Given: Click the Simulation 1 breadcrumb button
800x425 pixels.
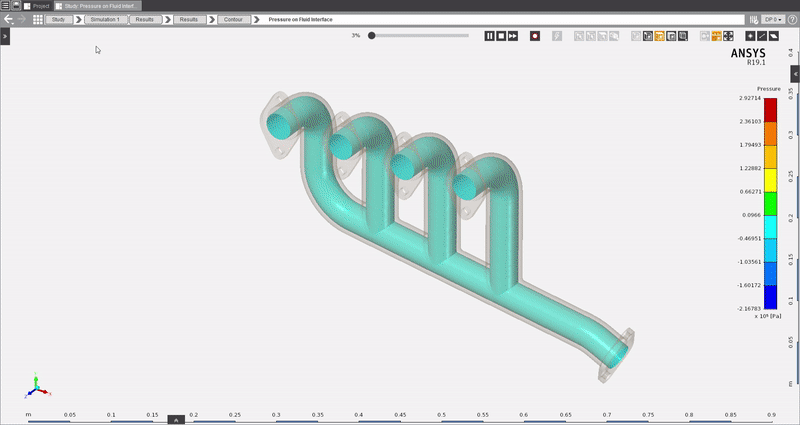Looking at the screenshot, I should pos(105,19).
